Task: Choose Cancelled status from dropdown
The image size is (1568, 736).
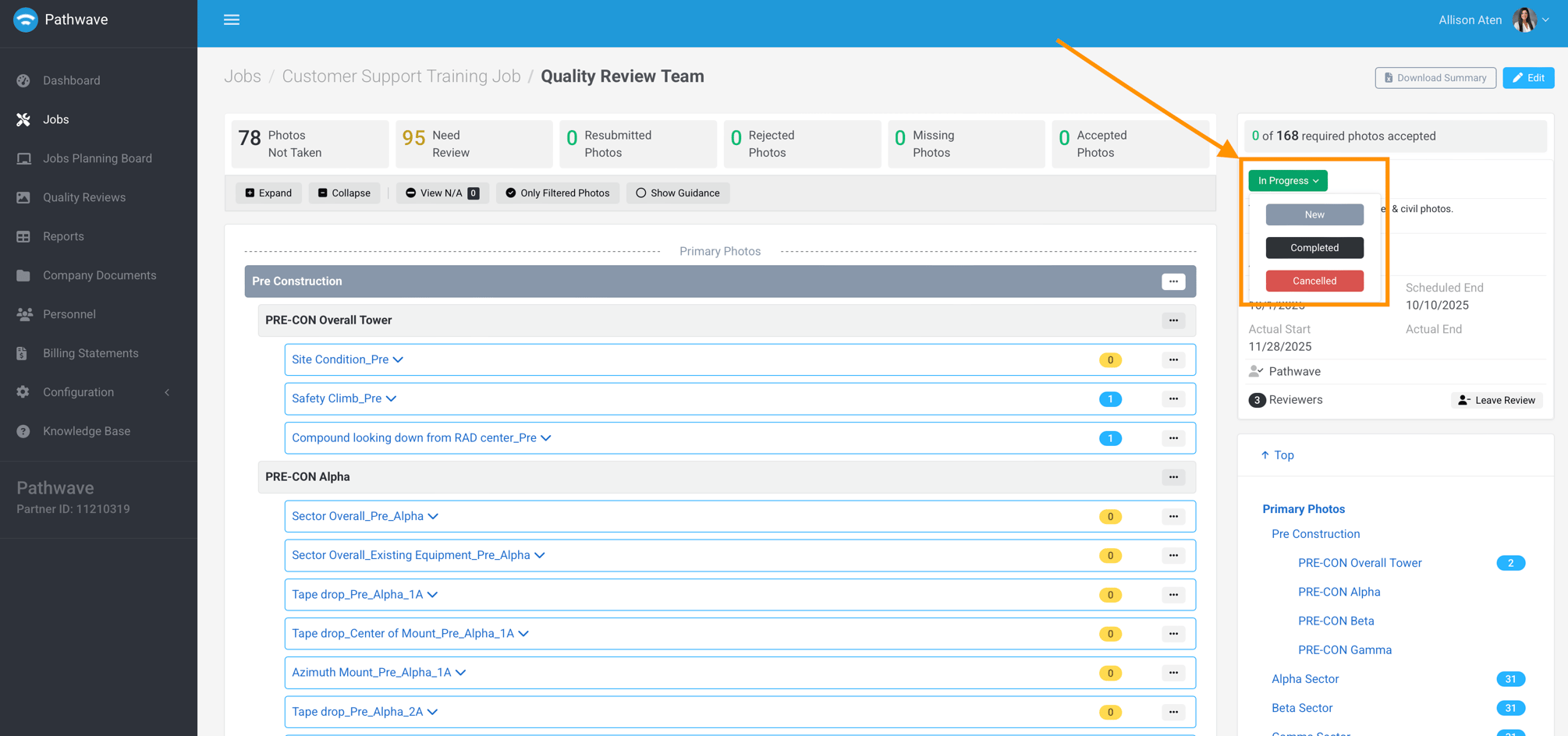Action: [1314, 281]
